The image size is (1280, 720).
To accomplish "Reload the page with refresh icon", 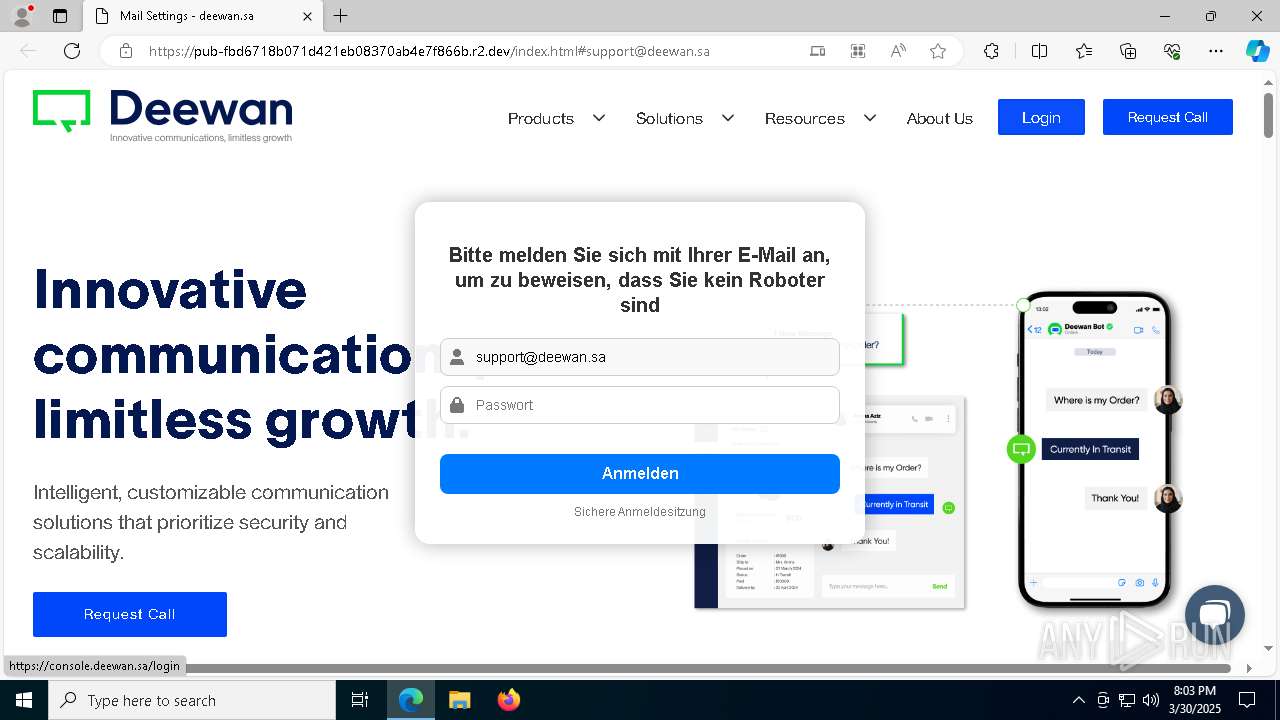I will click(72, 51).
